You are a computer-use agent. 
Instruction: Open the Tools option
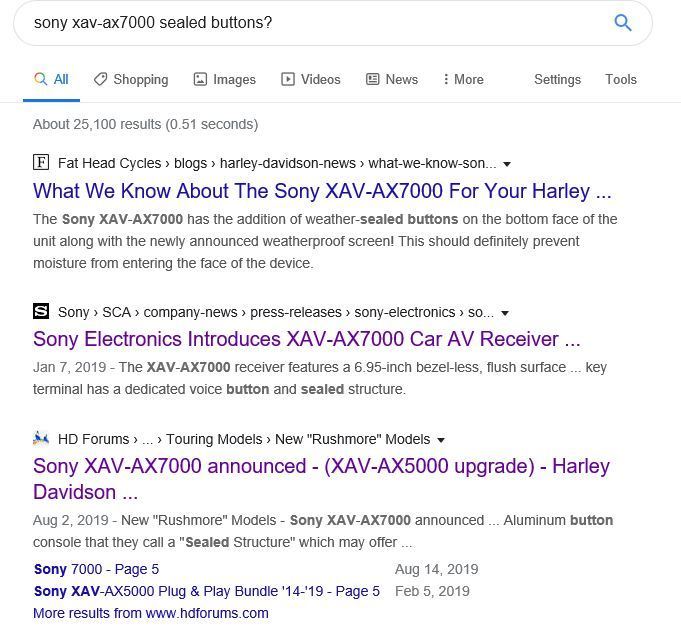point(621,79)
